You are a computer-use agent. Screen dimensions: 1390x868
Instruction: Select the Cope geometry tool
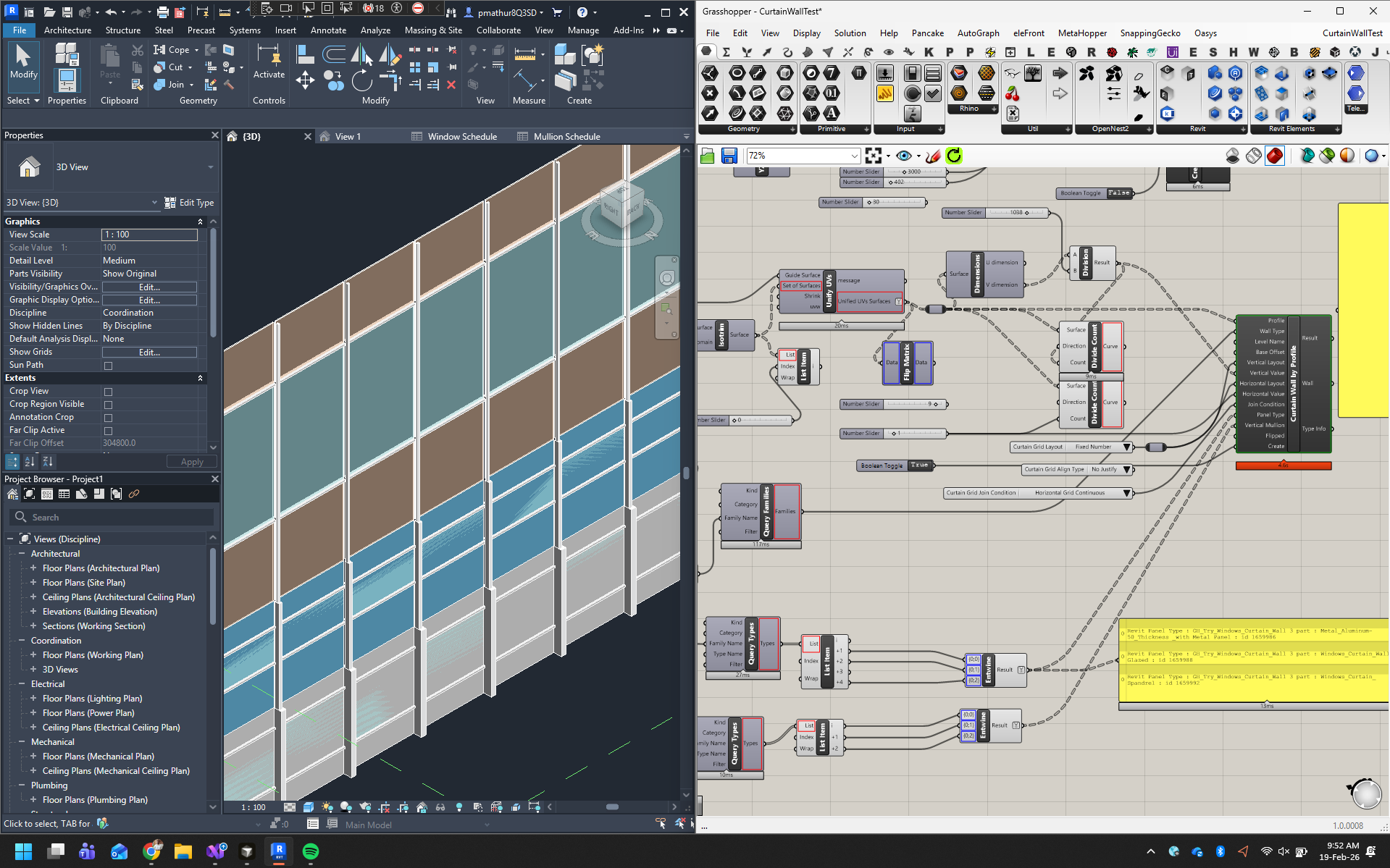[x=172, y=50]
